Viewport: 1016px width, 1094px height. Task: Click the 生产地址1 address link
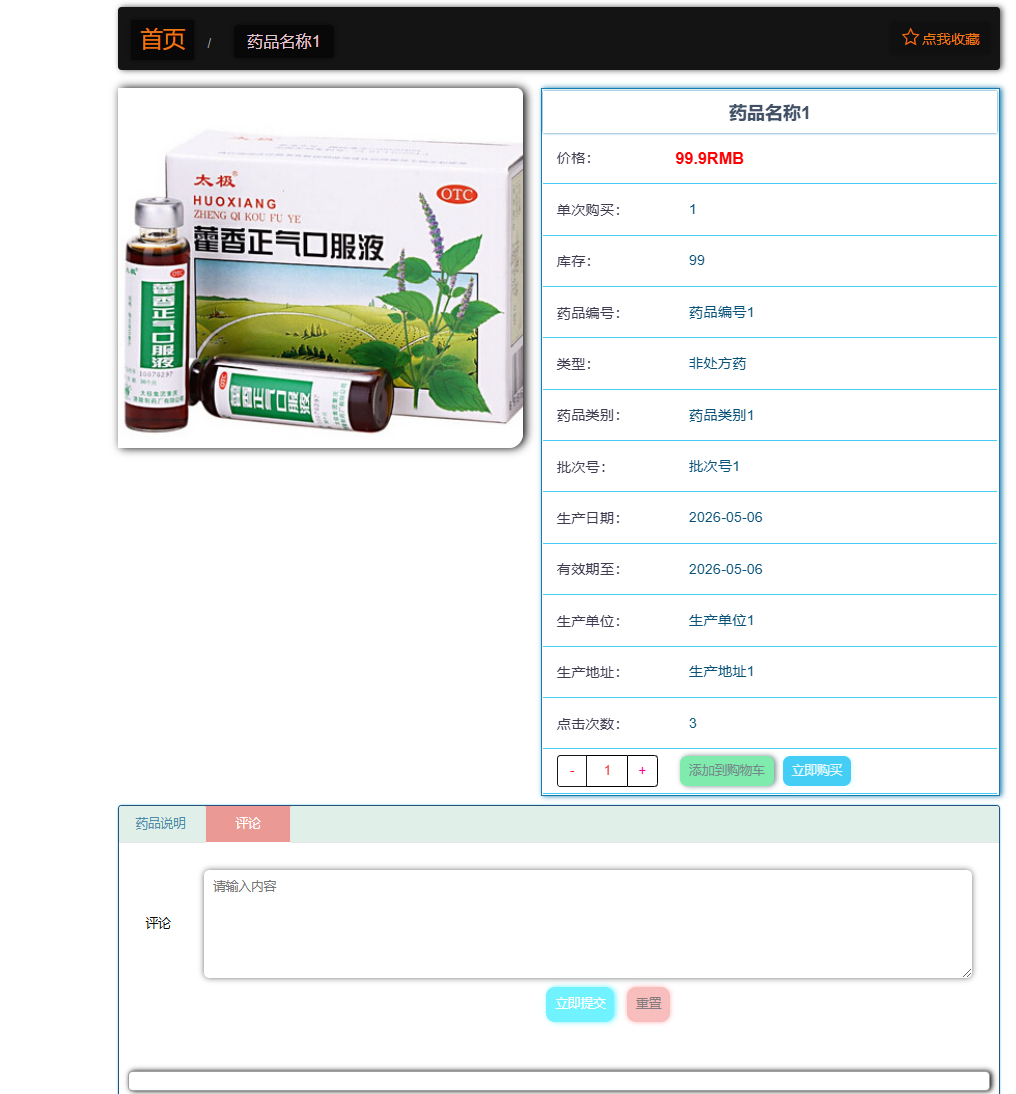tap(721, 671)
